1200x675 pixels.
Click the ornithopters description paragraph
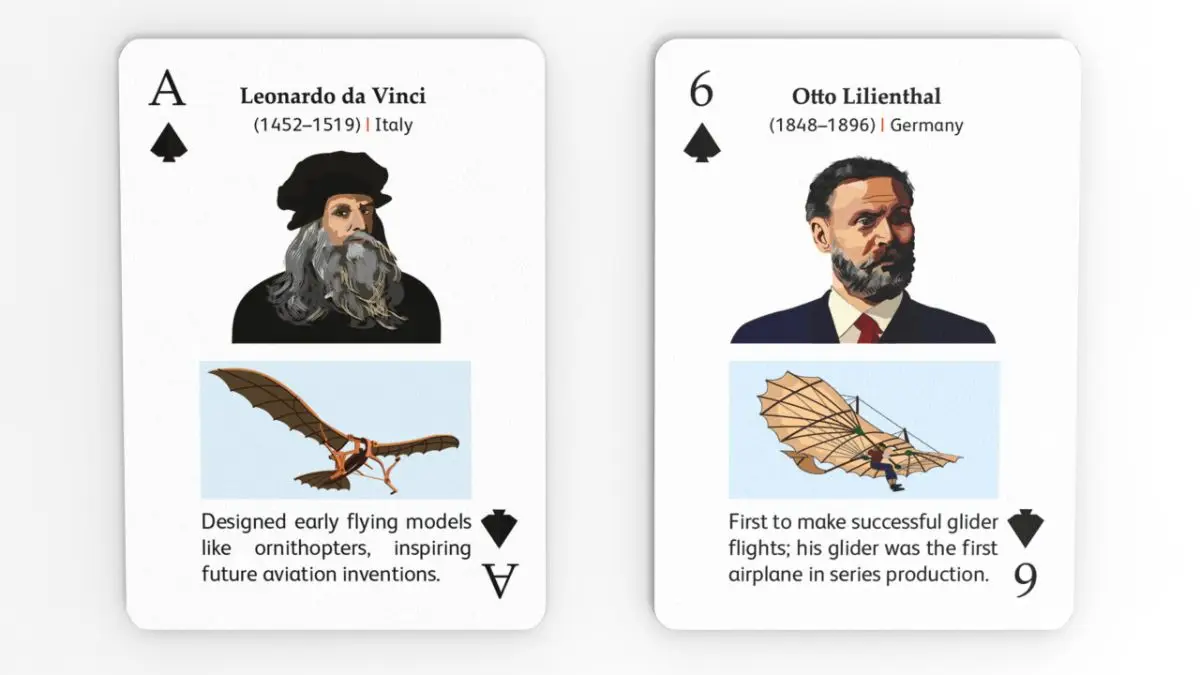click(x=336, y=548)
